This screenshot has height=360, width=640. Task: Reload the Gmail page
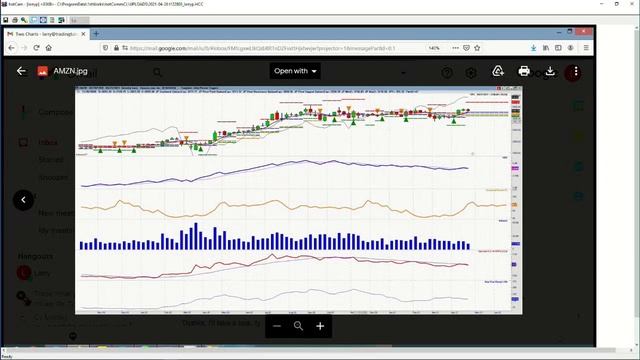click(36, 48)
